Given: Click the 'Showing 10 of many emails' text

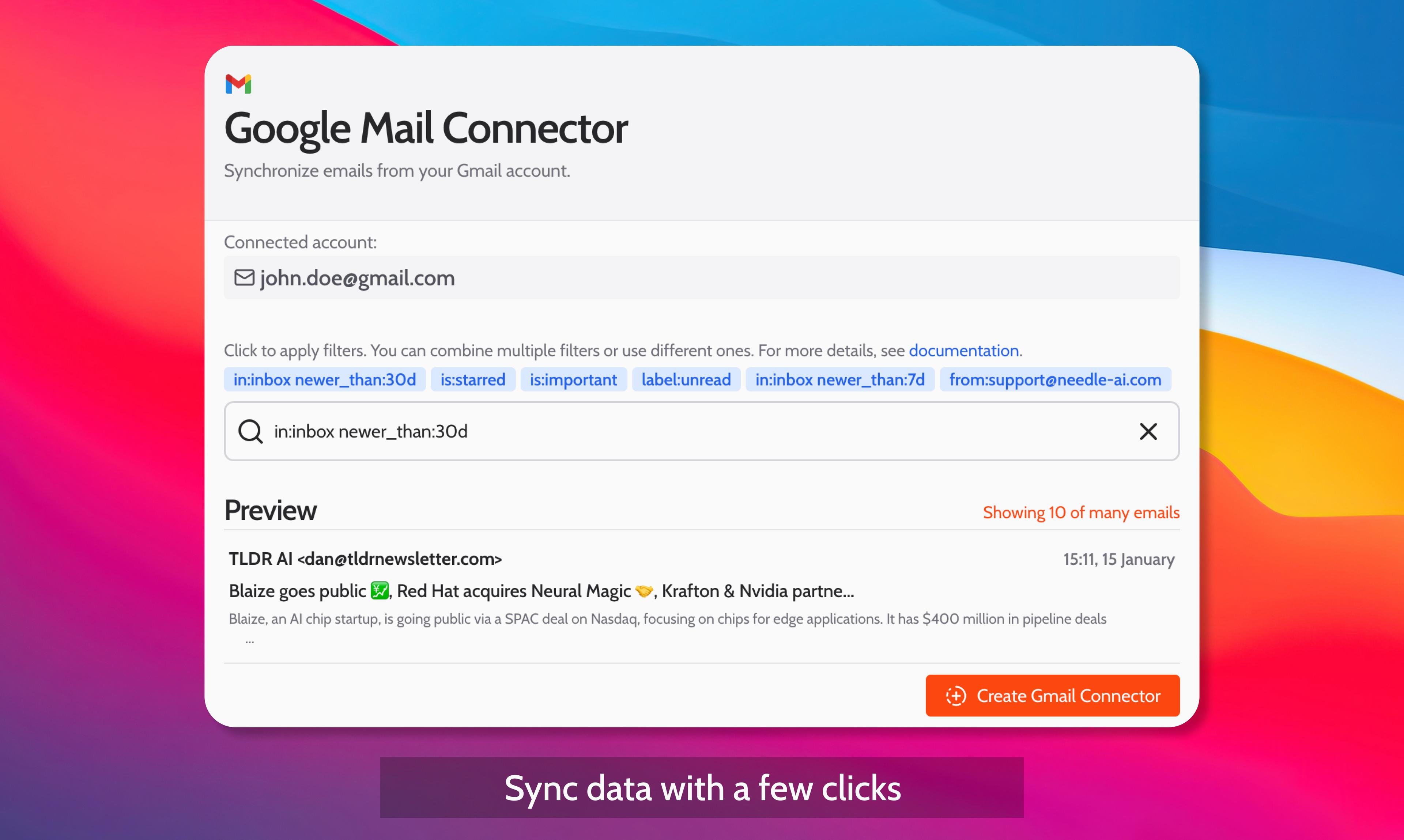Looking at the screenshot, I should [1080, 512].
